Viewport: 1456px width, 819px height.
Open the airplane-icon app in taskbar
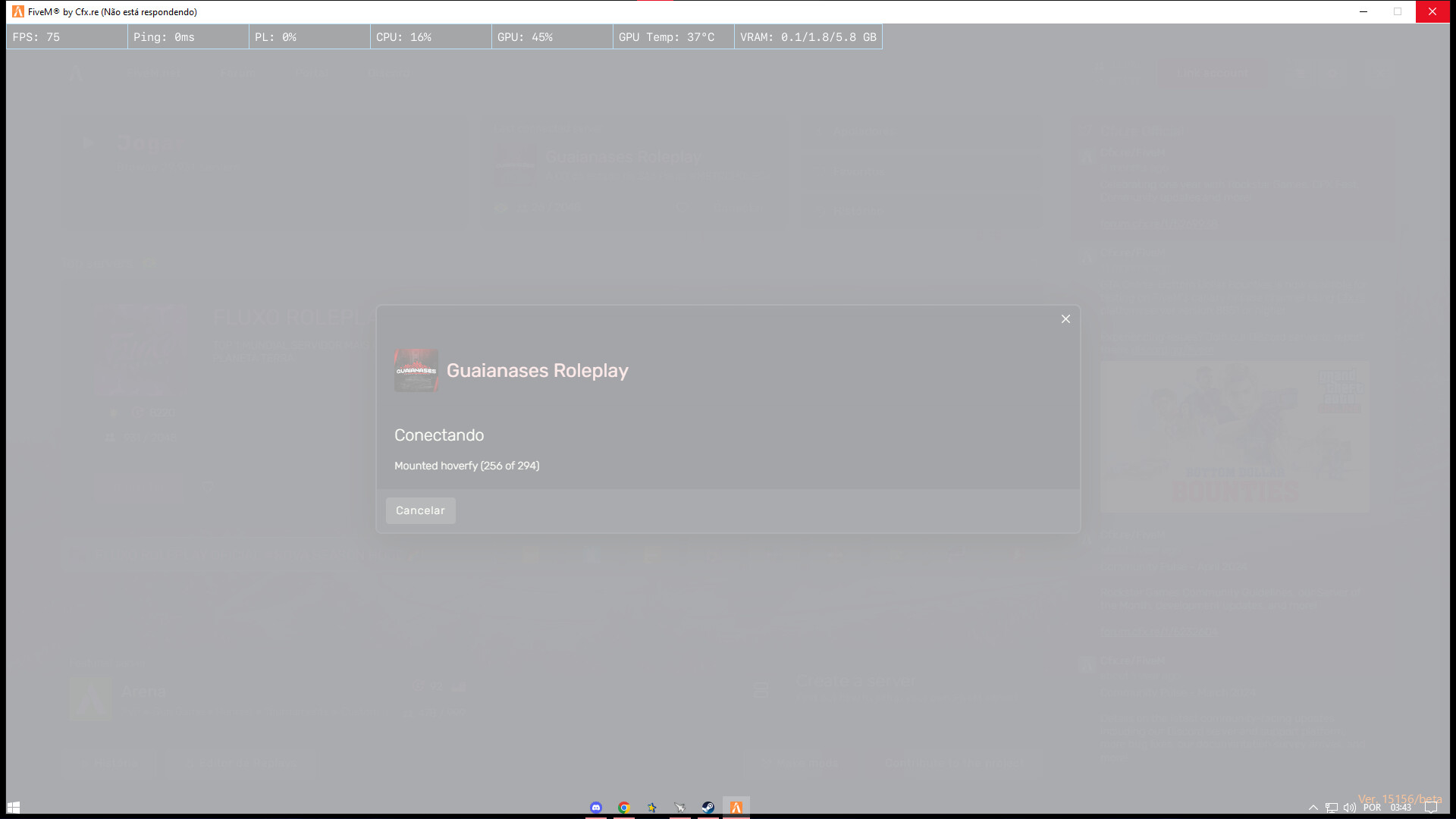680,808
